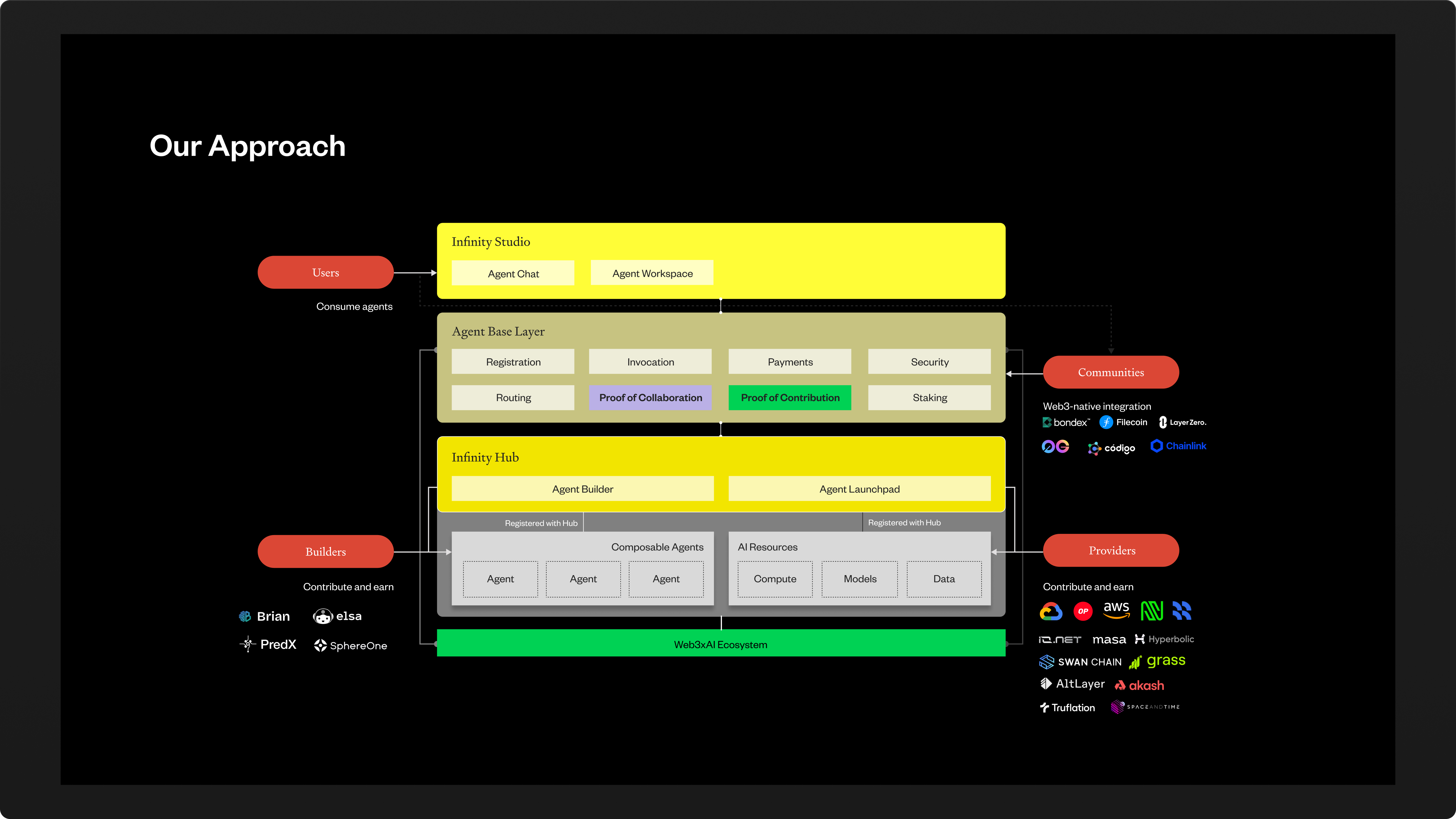1456x819 pixels.
Task: Click the 'AI Resources' label
Action: click(x=767, y=547)
